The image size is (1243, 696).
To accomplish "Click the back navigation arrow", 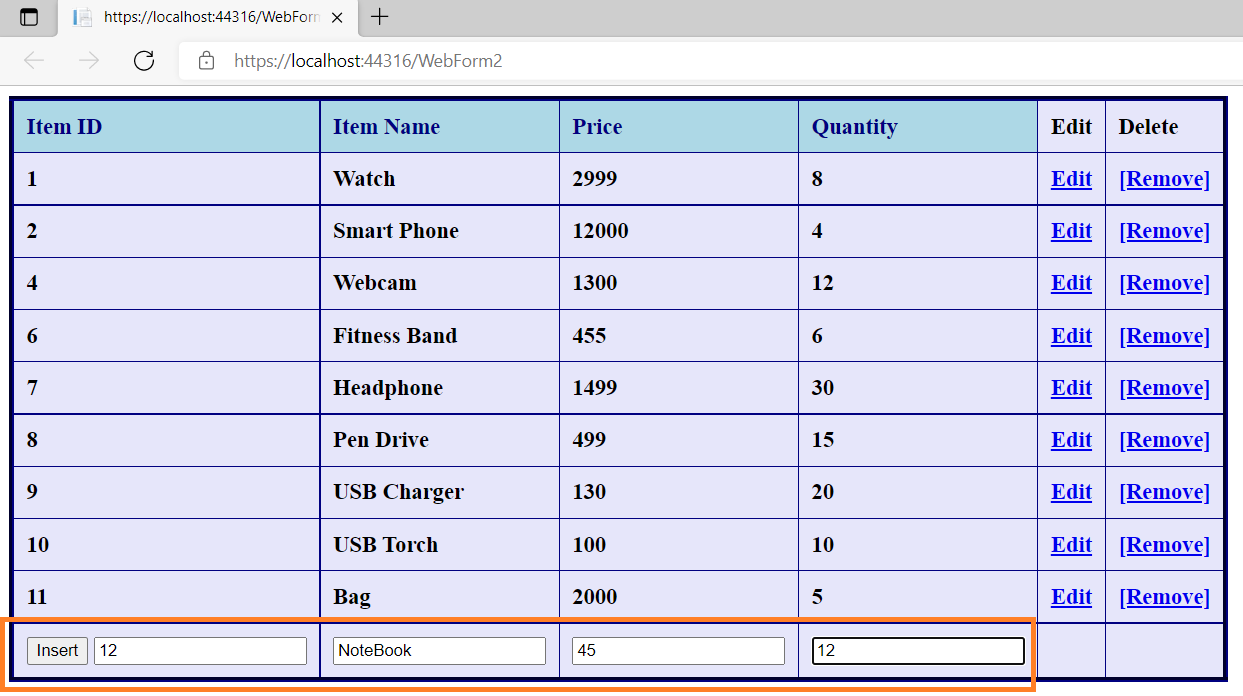I will coord(34,61).
